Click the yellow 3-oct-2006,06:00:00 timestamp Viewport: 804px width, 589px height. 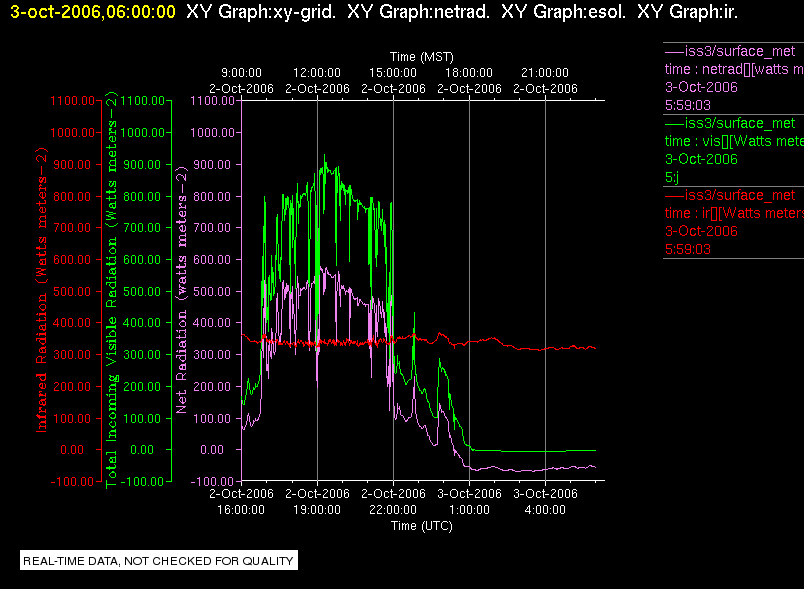point(93,12)
